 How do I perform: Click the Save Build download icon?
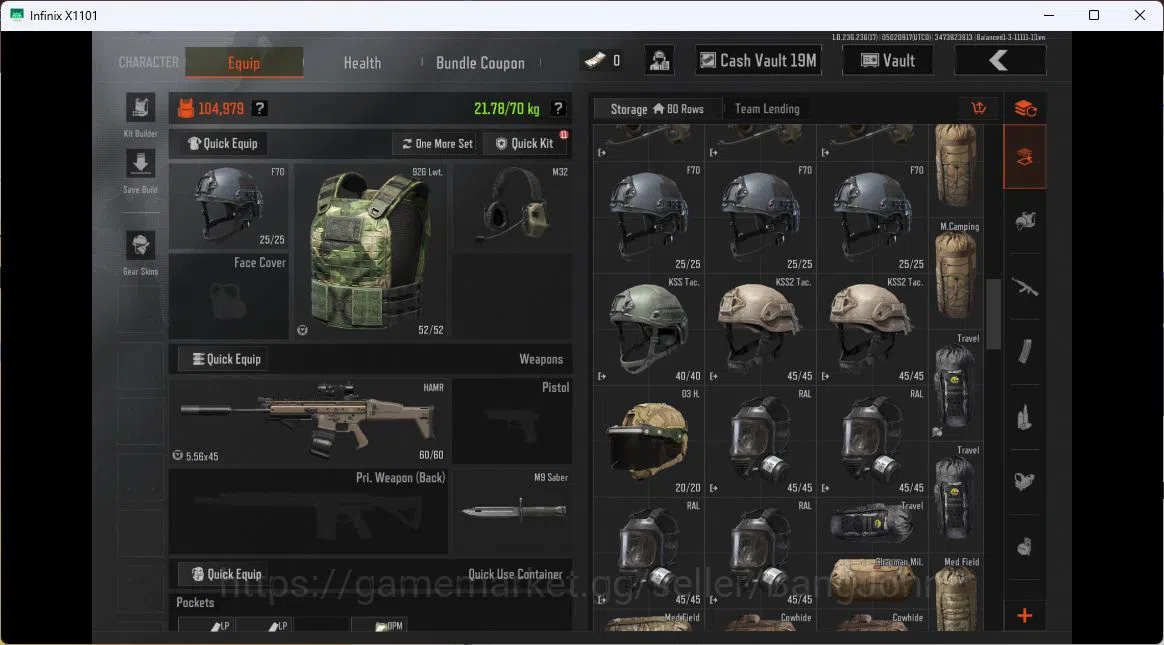(x=140, y=163)
